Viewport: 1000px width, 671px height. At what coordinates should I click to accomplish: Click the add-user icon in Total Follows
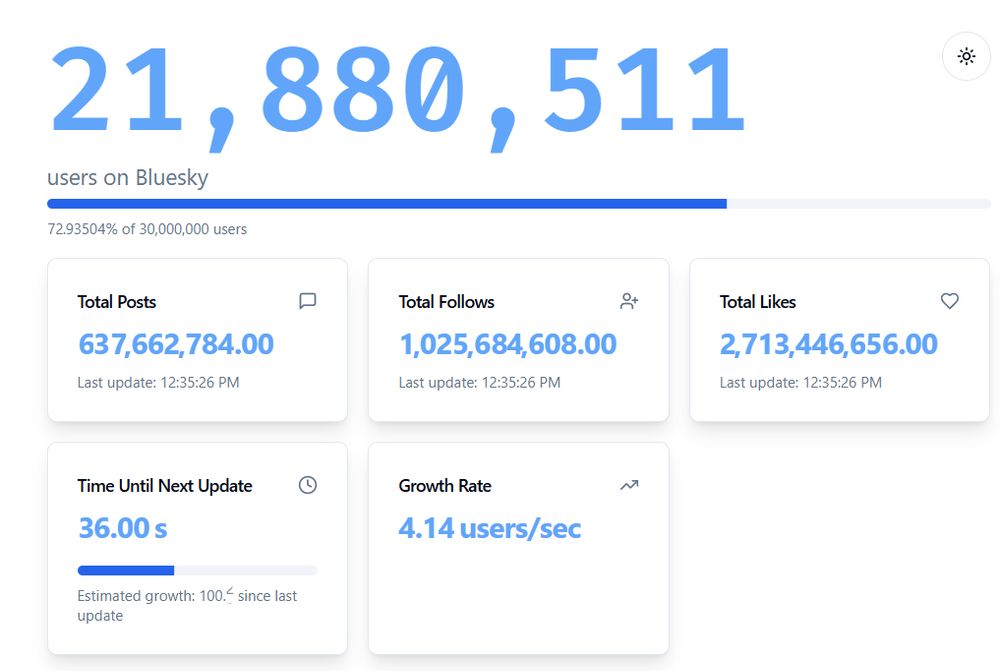click(x=629, y=301)
